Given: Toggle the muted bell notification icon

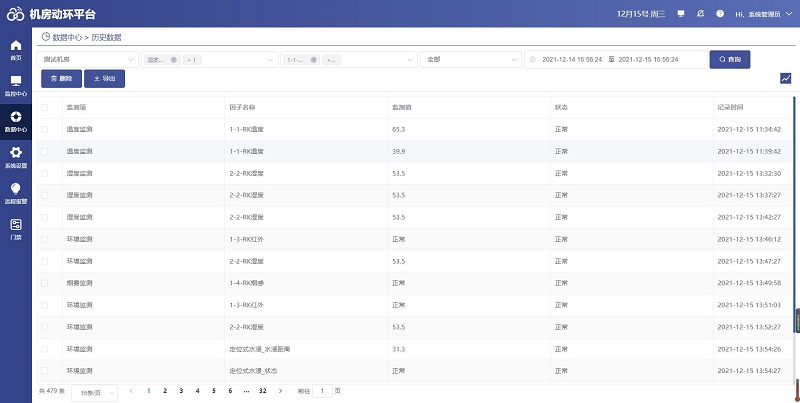Looking at the screenshot, I should pyautogui.click(x=701, y=14).
